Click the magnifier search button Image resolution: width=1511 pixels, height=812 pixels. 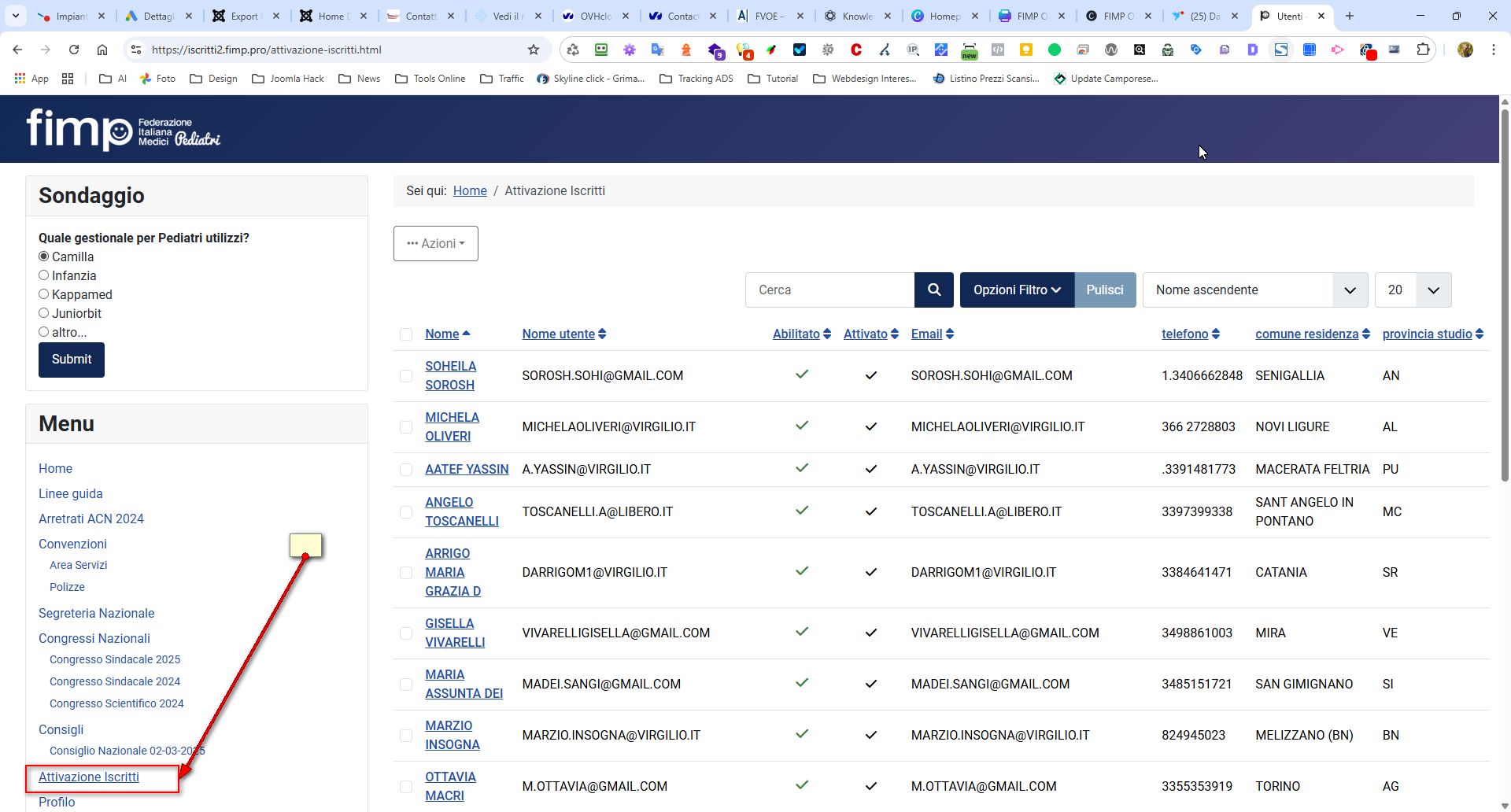(933, 290)
